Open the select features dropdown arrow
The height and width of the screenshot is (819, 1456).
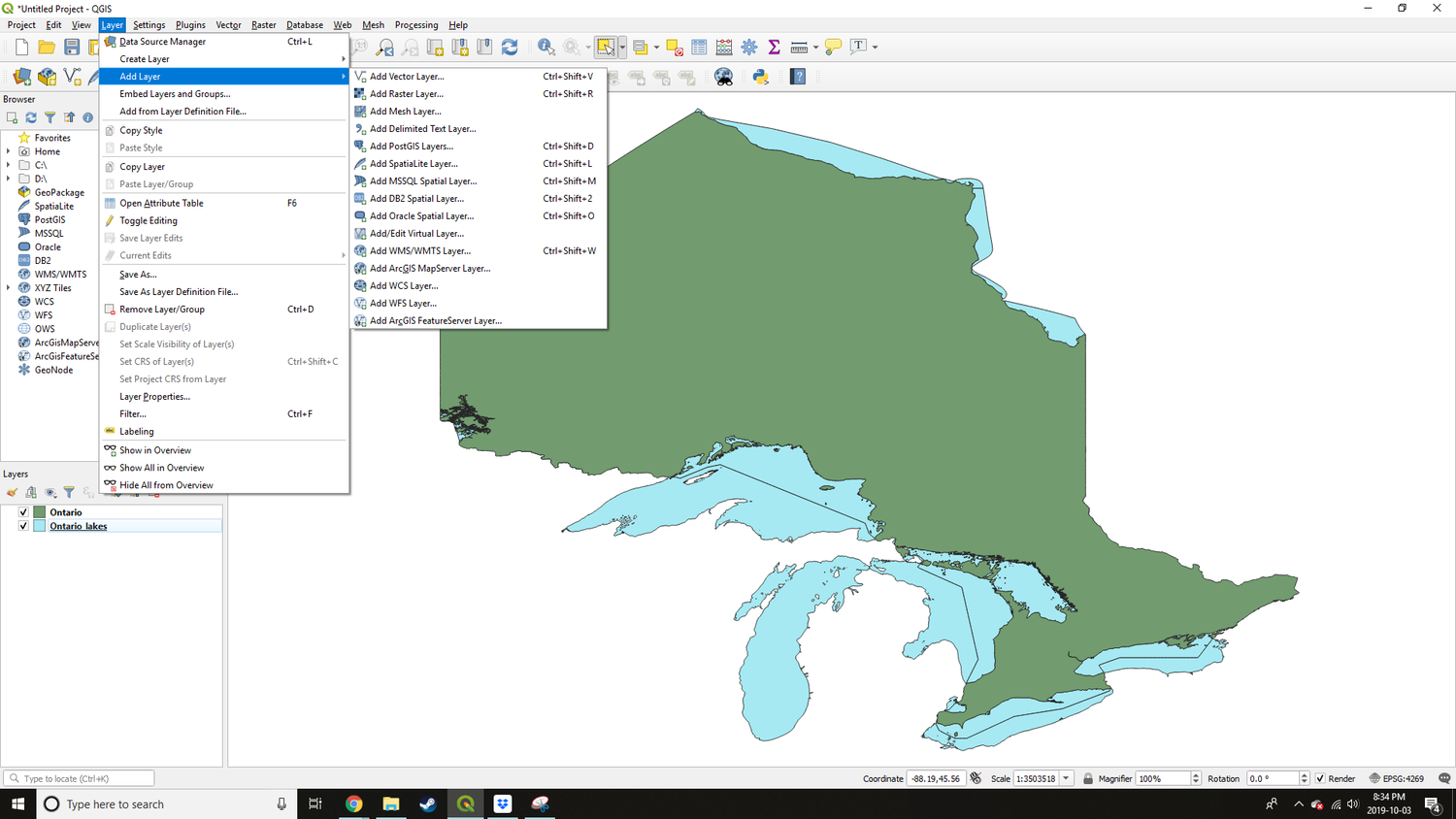(x=621, y=47)
